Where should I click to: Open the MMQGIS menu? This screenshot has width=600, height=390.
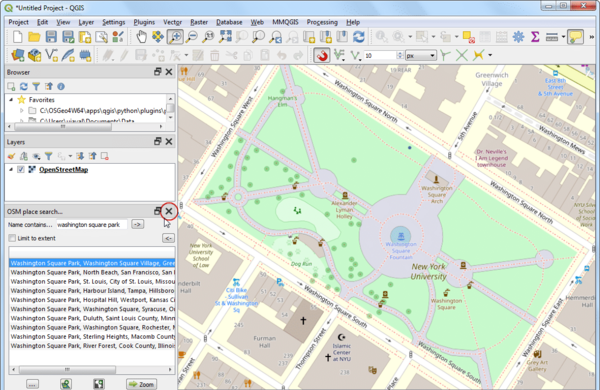point(285,22)
